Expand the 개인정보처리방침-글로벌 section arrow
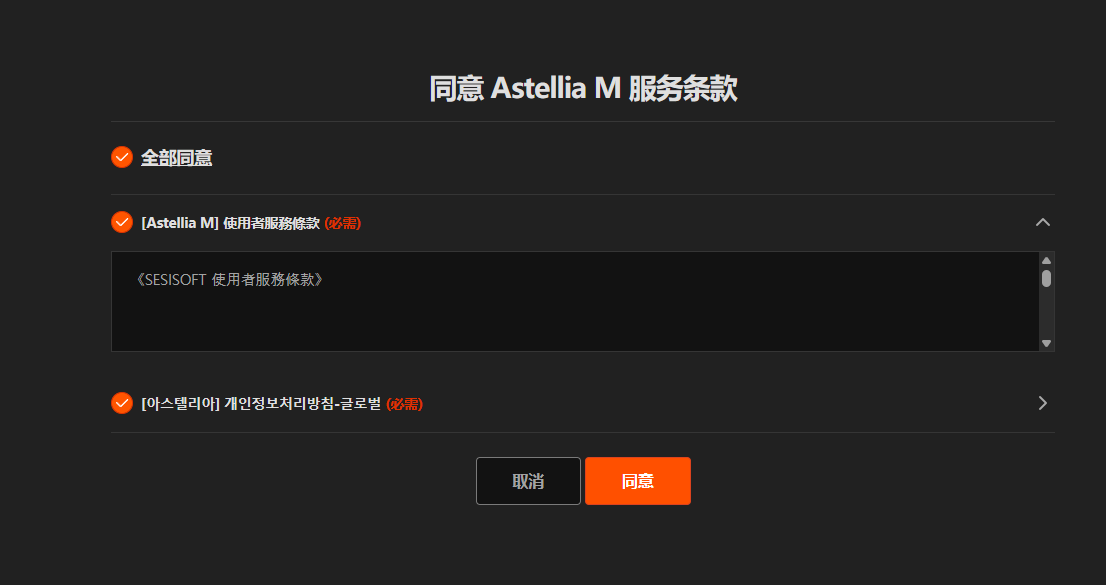The height and width of the screenshot is (585, 1106). coord(1043,403)
